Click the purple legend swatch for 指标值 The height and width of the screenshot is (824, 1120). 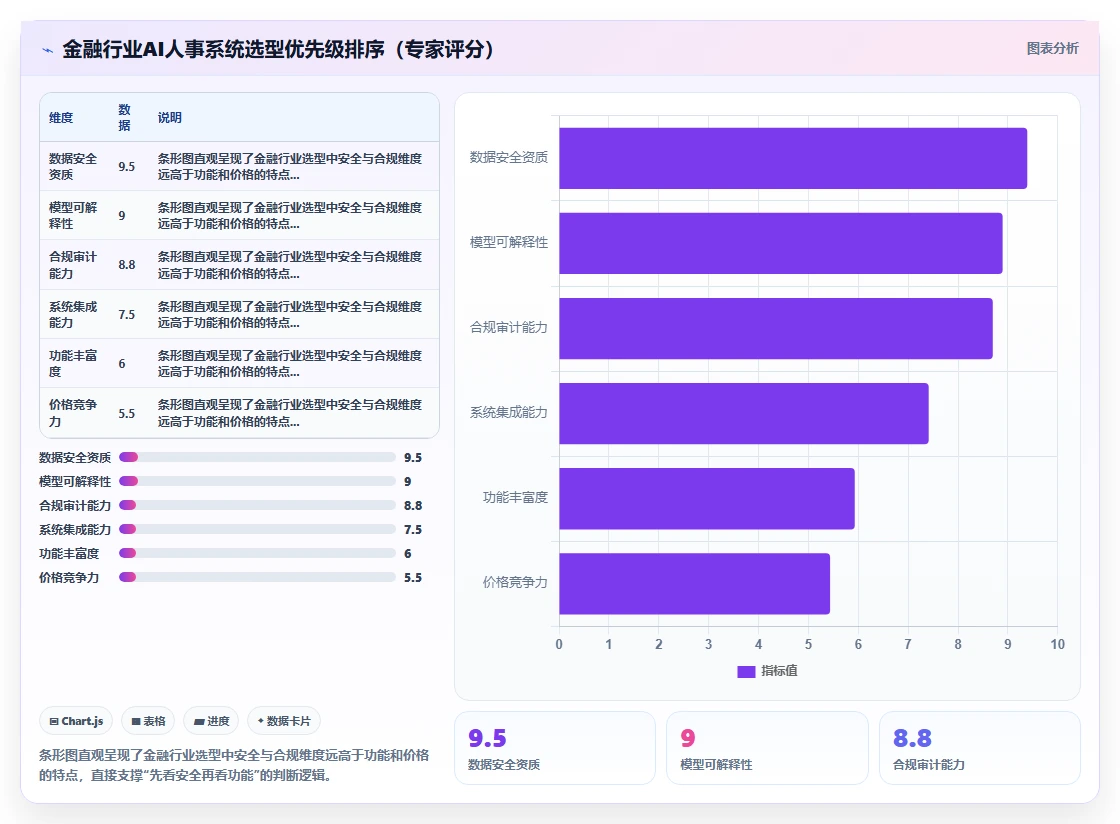(x=746, y=671)
